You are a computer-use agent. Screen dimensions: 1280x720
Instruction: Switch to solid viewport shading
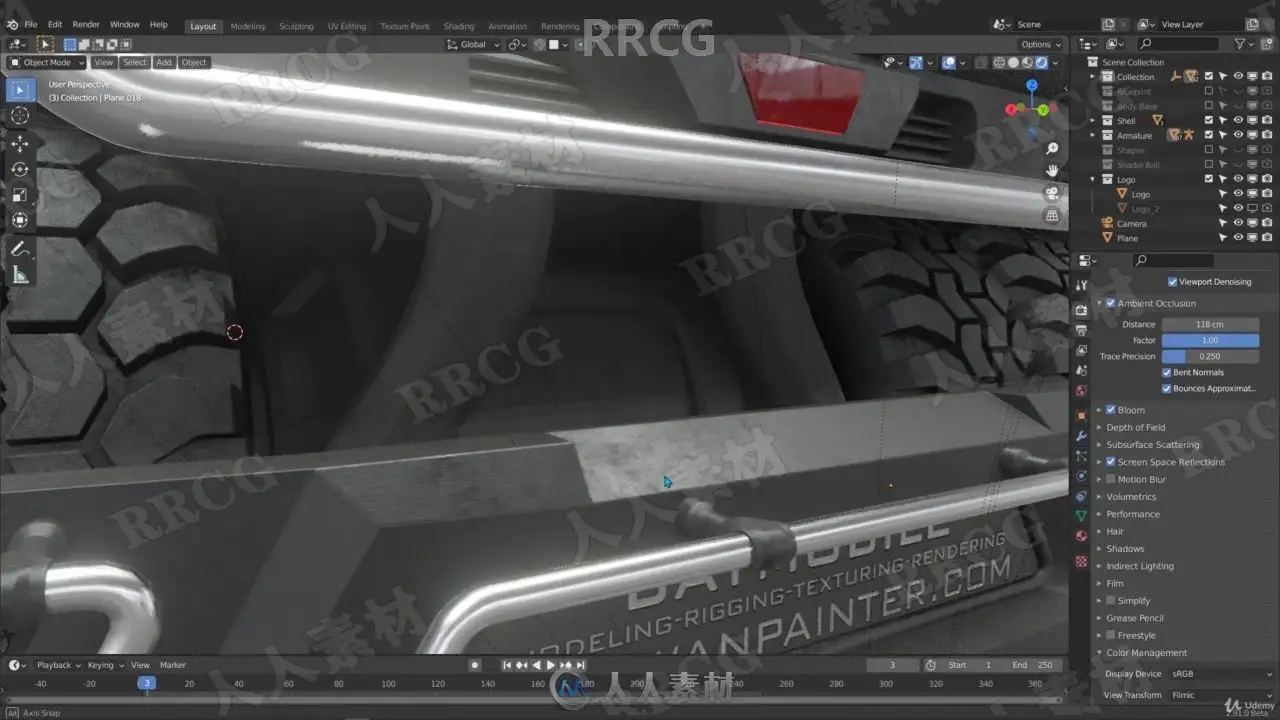click(x=1013, y=62)
